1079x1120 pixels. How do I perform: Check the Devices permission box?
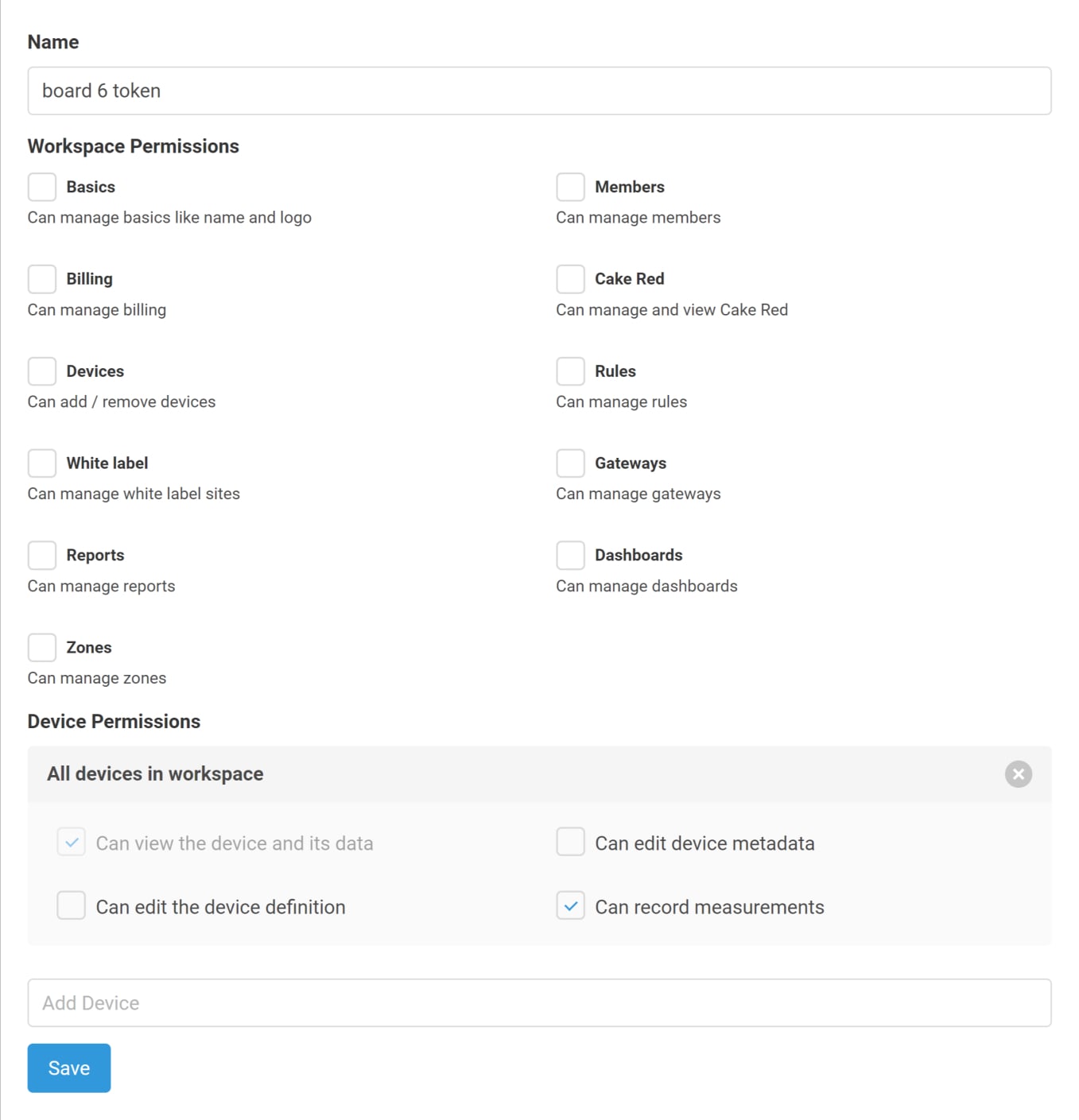point(41,370)
